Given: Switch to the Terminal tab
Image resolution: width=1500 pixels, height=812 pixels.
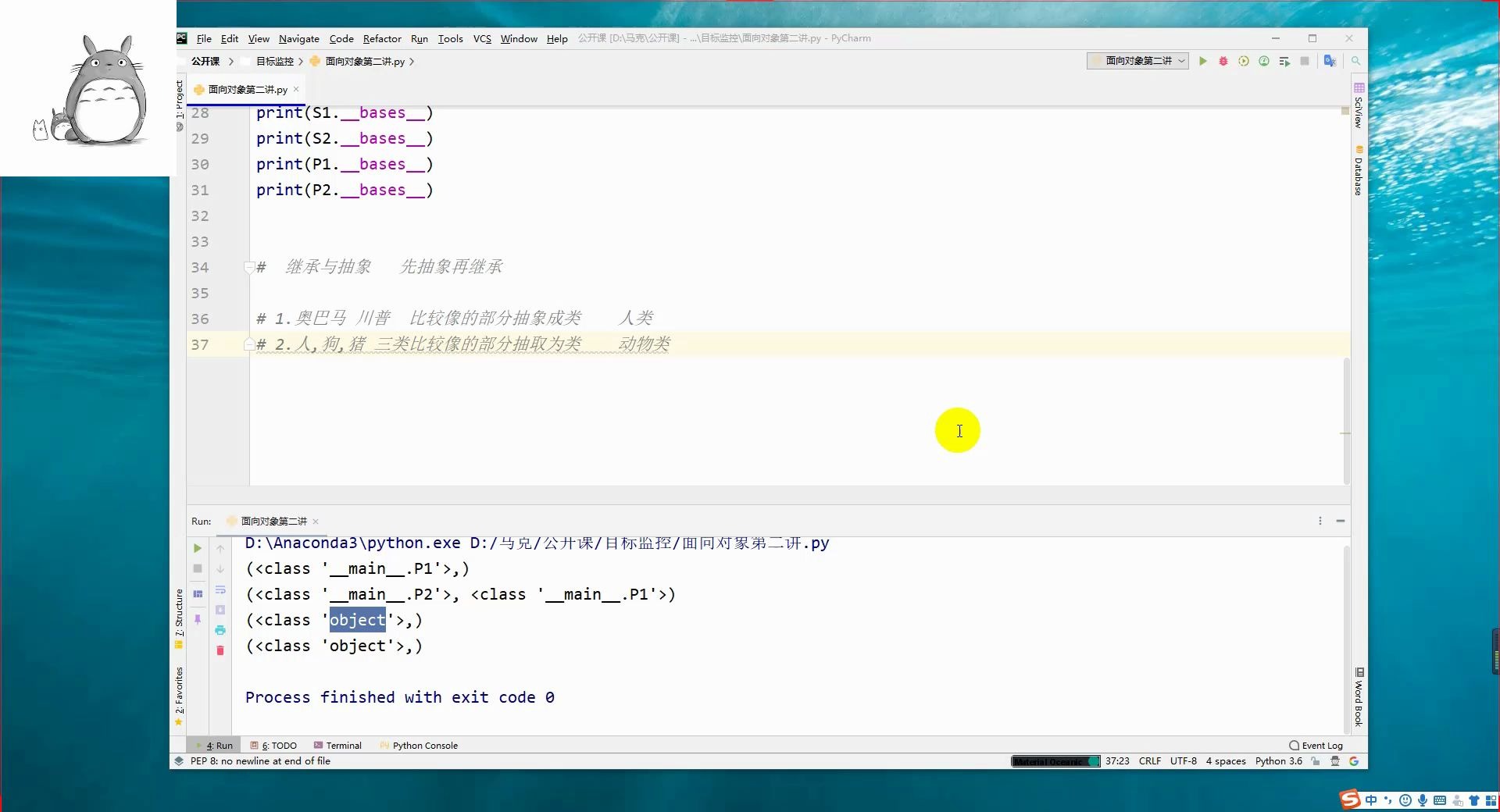Looking at the screenshot, I should pyautogui.click(x=337, y=746).
